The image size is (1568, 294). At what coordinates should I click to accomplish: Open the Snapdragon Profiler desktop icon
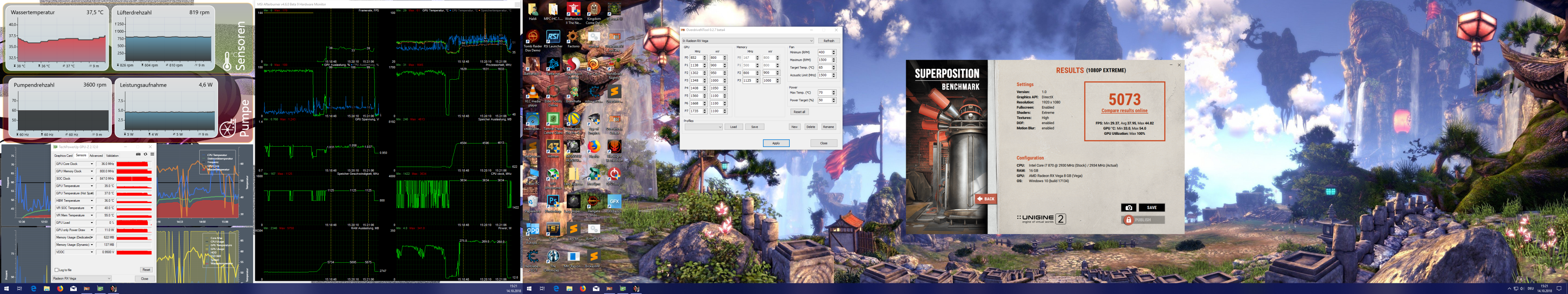point(573,68)
